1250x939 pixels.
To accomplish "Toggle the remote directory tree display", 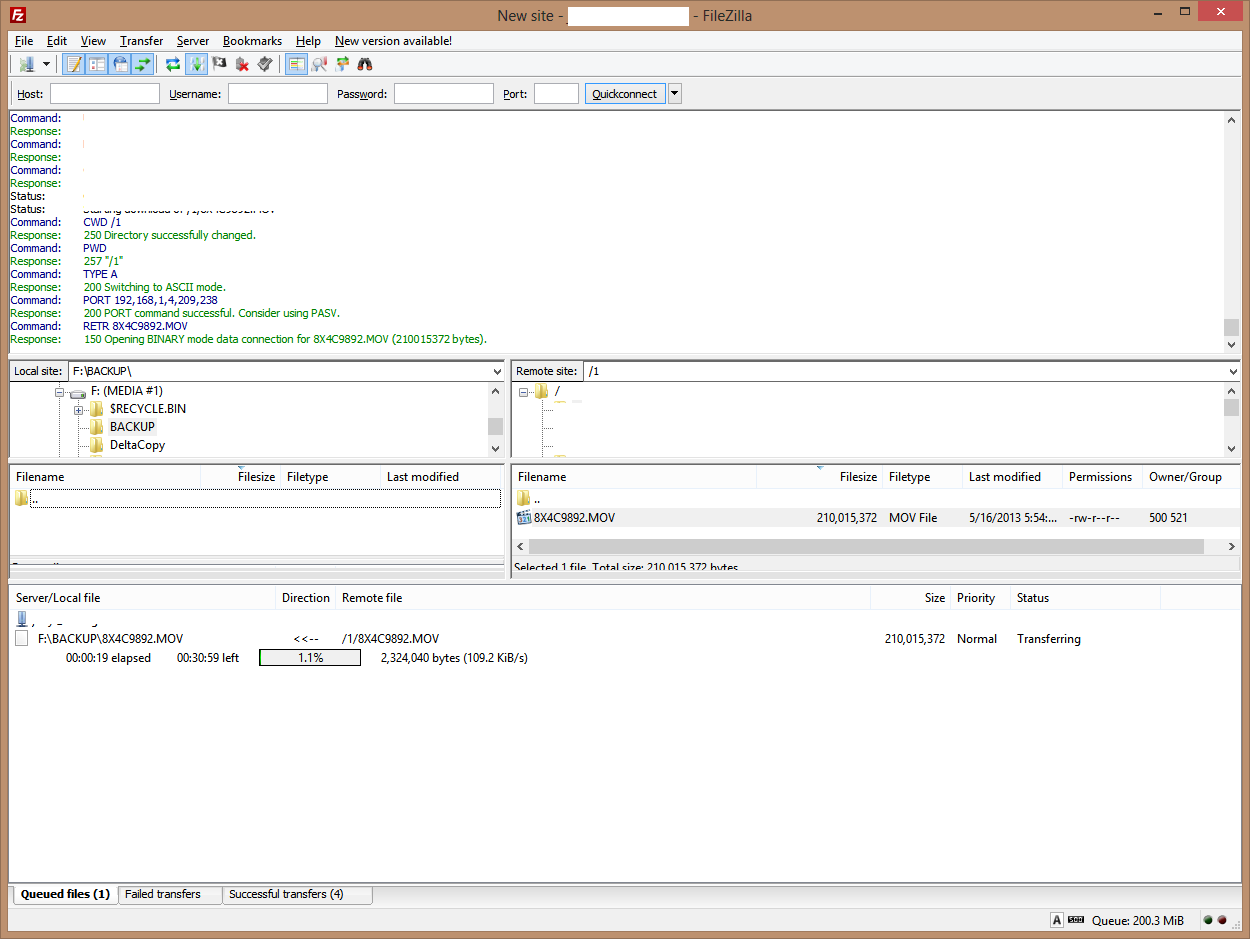I will (x=120, y=64).
